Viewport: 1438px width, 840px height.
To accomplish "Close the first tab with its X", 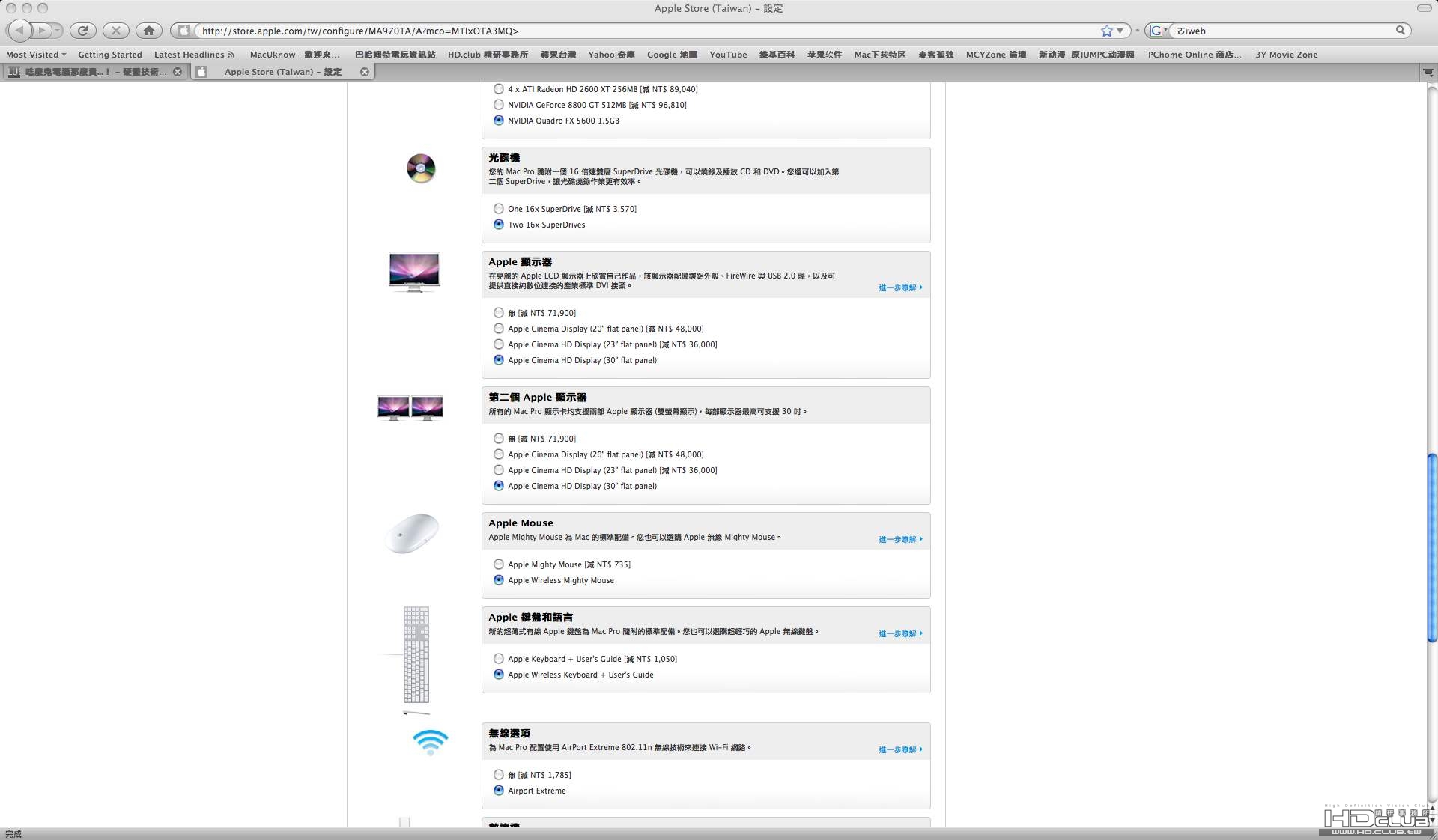I will pos(178,72).
